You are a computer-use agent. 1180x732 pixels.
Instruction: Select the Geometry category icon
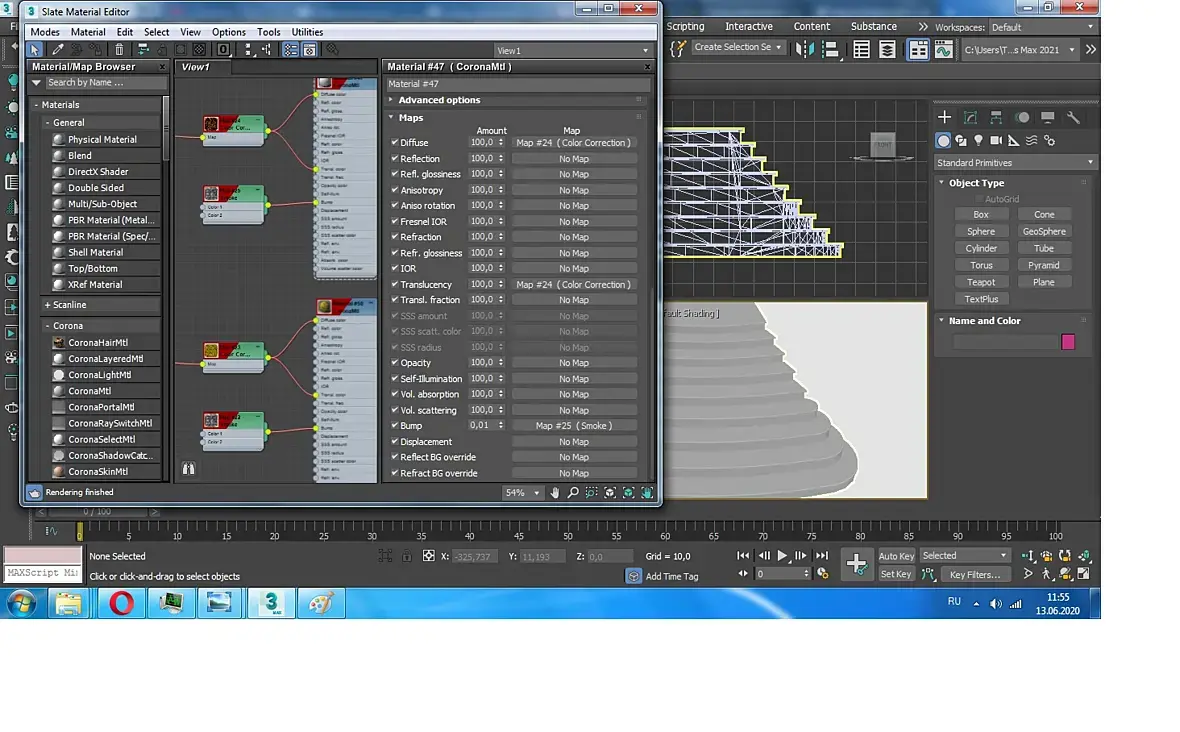[943, 141]
